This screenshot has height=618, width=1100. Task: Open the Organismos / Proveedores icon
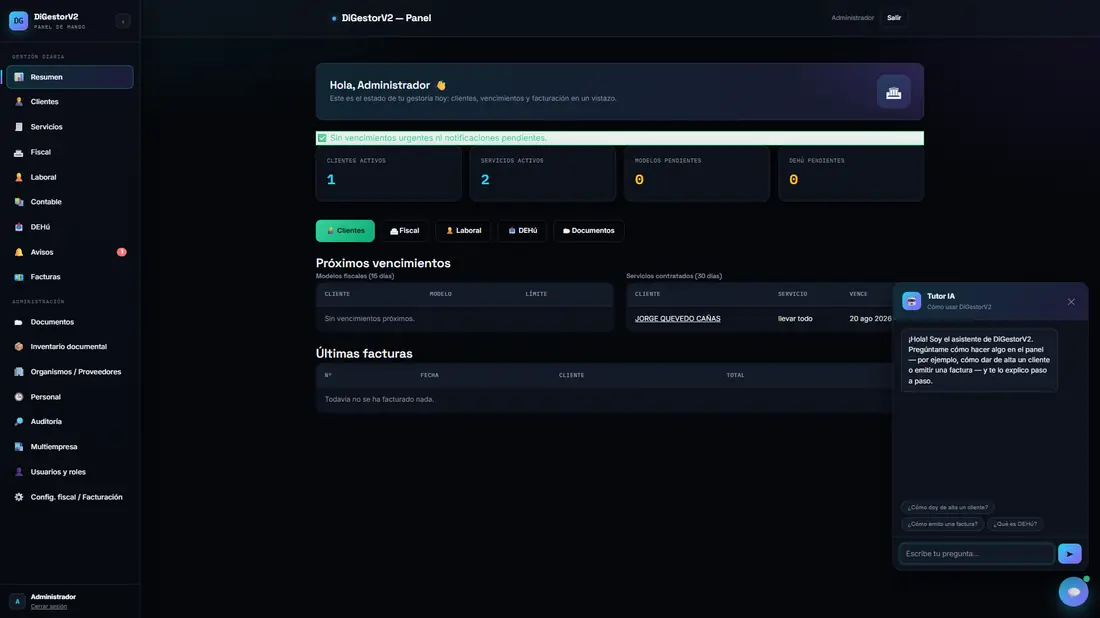pos(19,372)
